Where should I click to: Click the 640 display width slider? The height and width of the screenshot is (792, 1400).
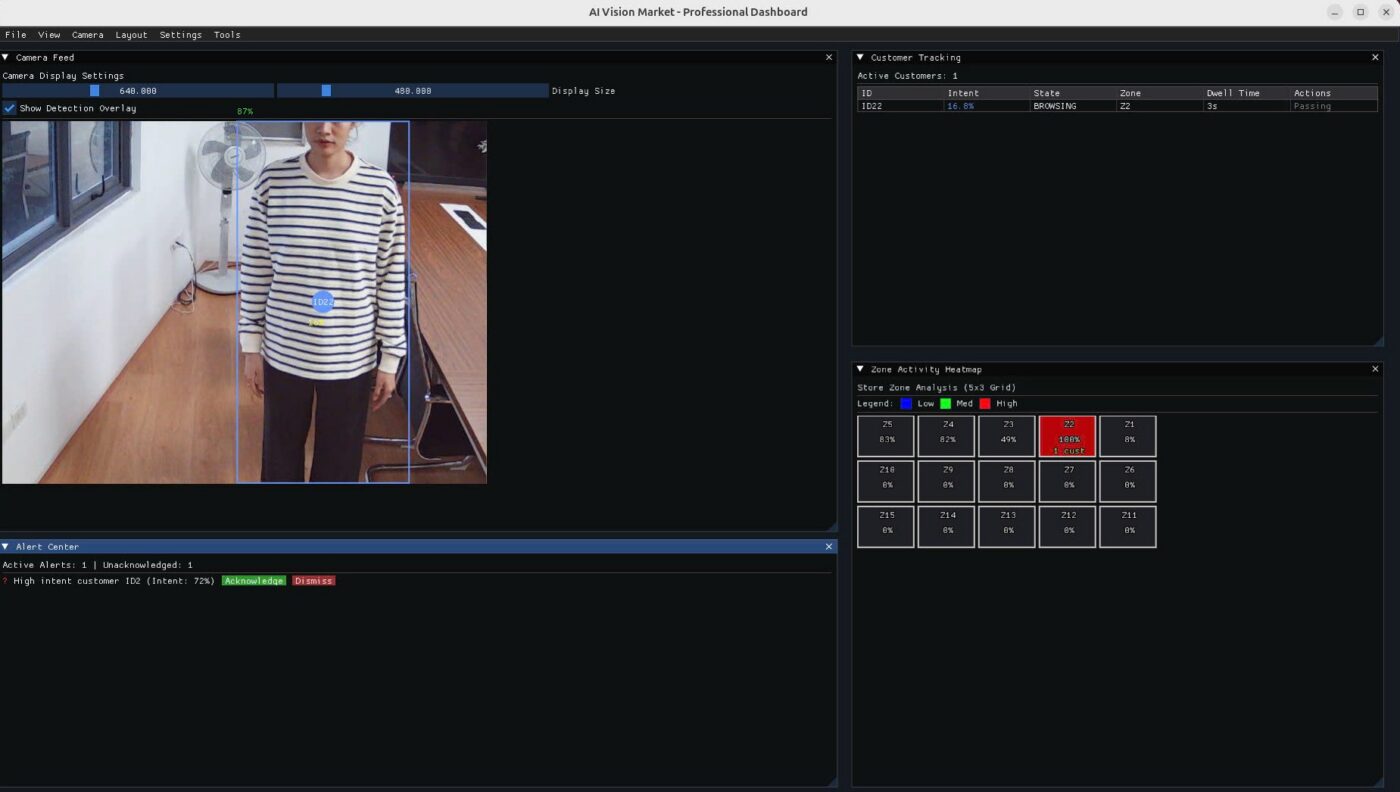(138, 90)
